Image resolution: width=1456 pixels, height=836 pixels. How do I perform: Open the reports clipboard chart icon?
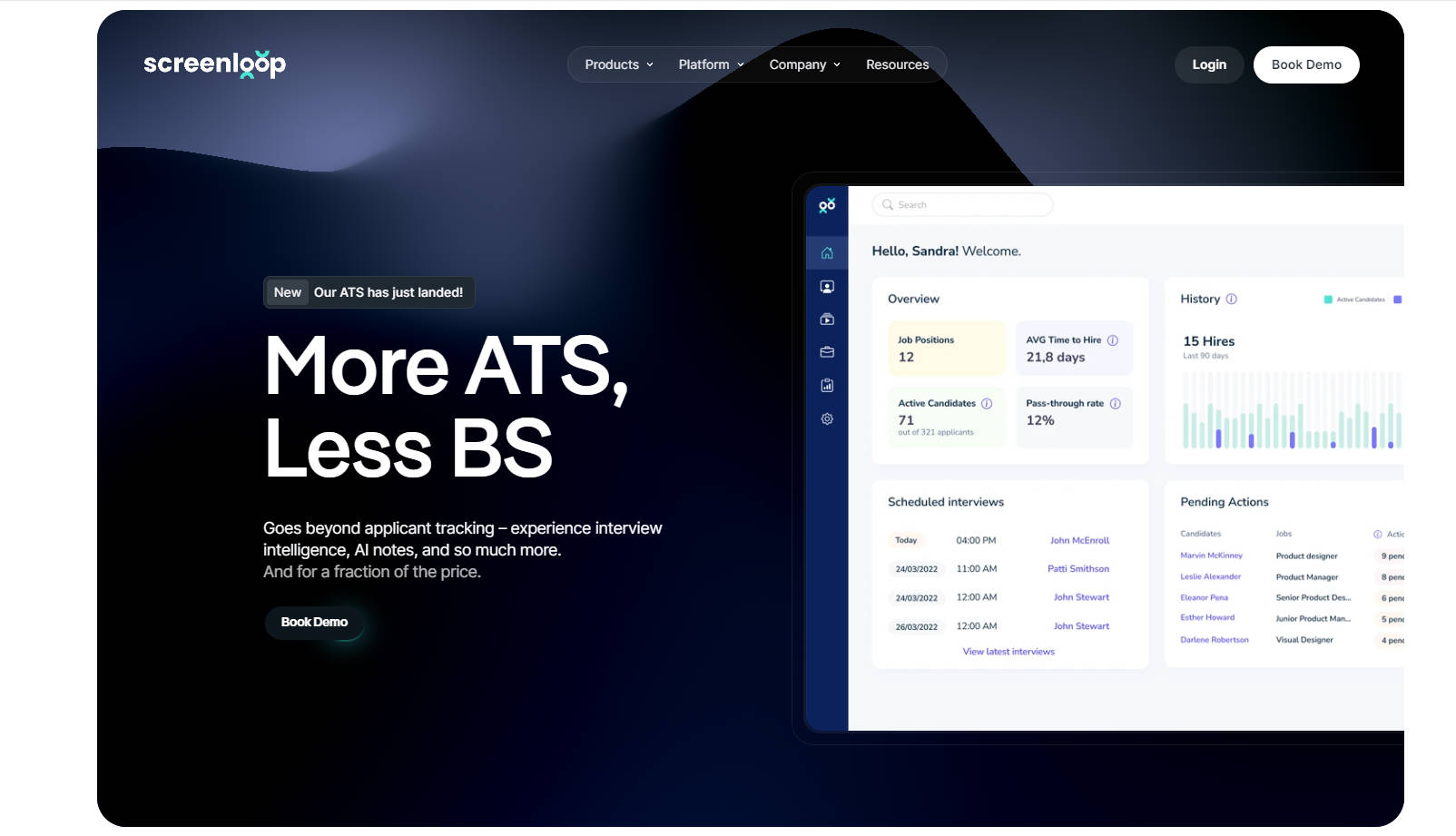pos(827,386)
